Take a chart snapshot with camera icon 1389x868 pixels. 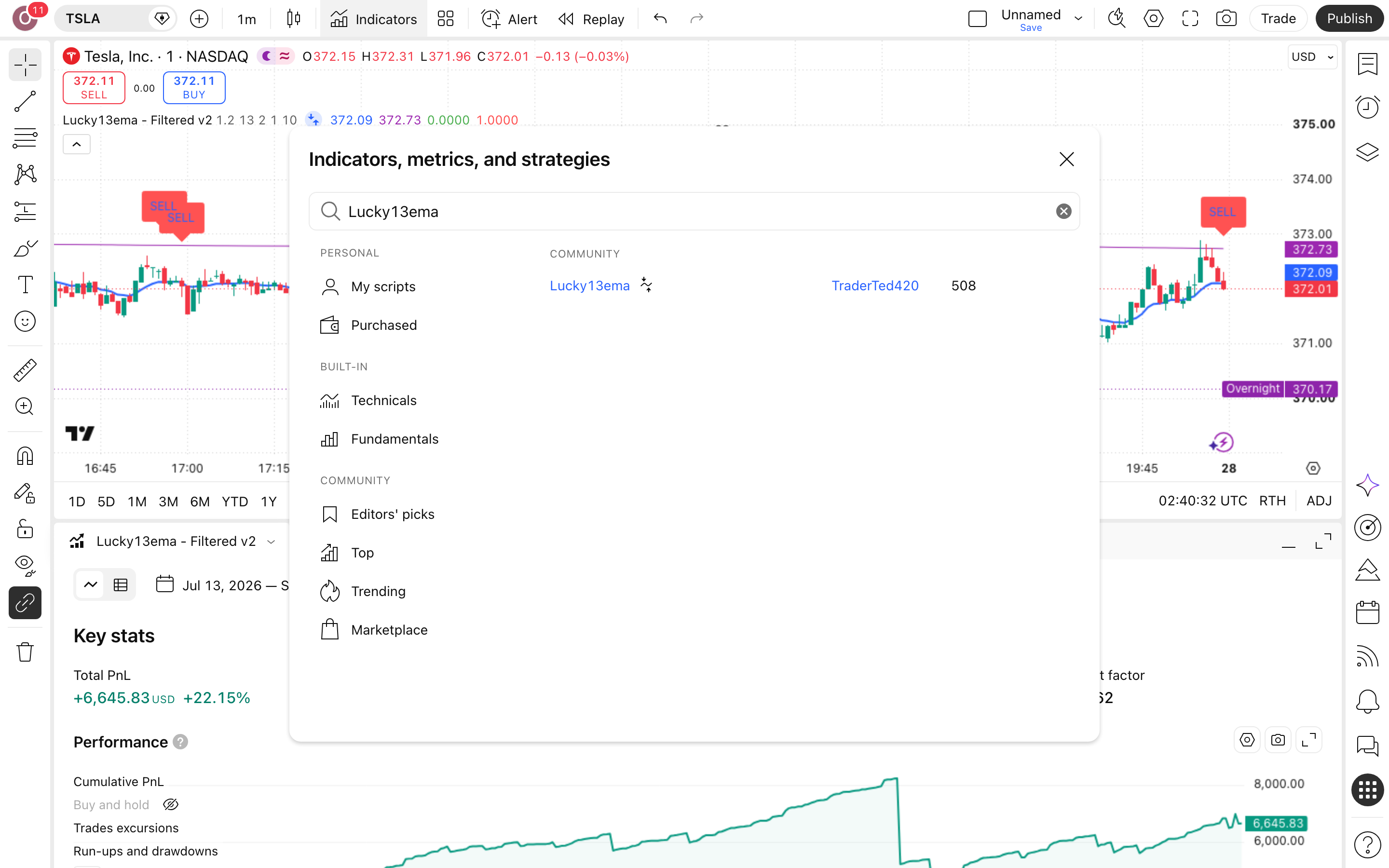coord(1226,19)
